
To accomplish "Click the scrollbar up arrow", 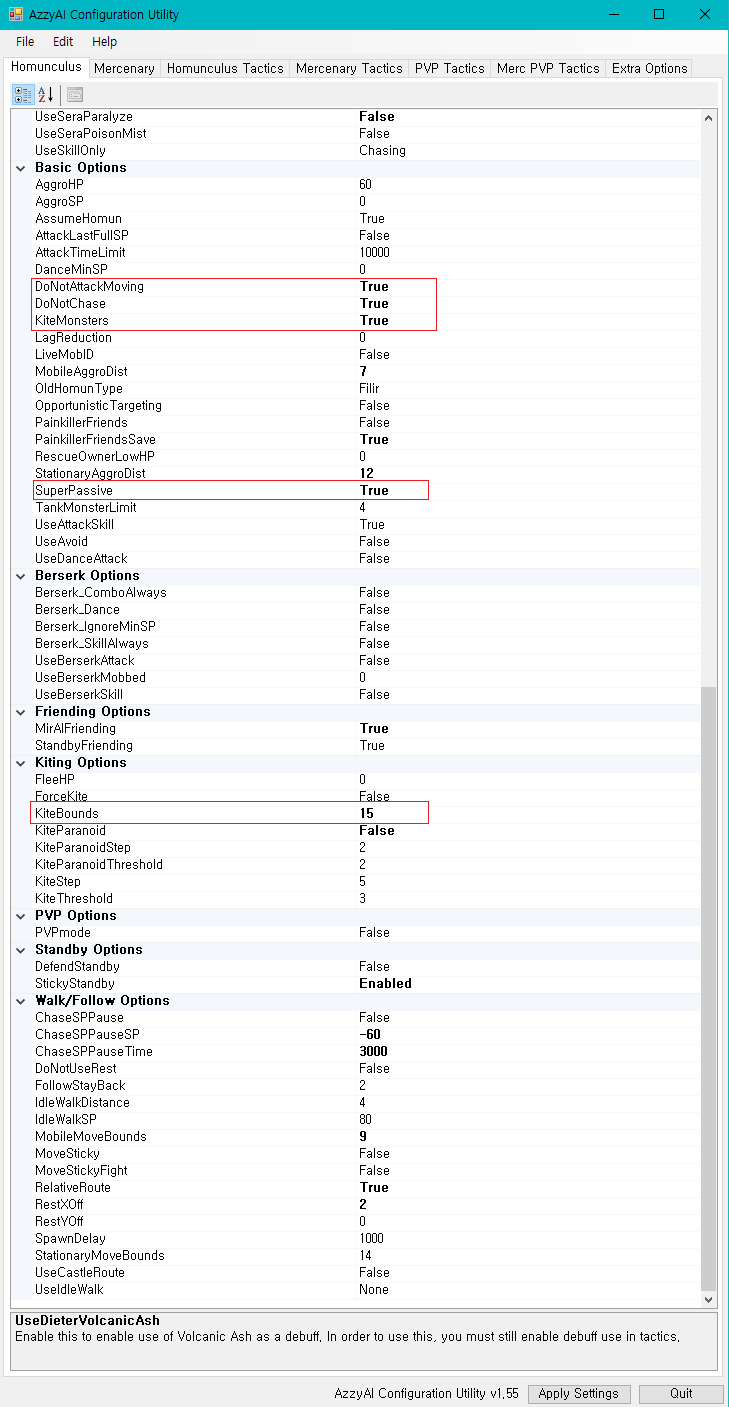I will click(x=709, y=117).
